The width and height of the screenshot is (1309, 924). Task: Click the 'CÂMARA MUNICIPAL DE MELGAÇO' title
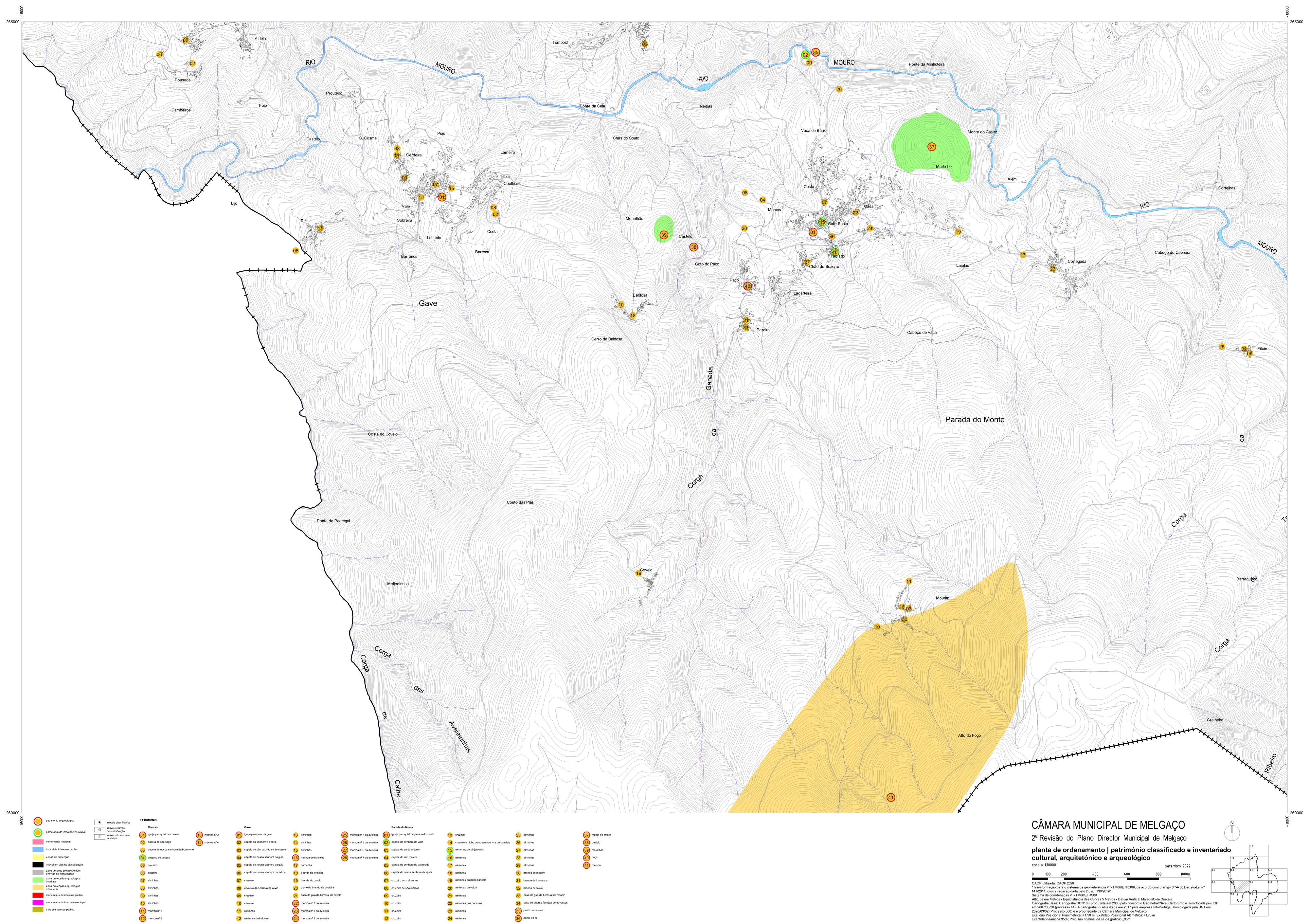1108,825
